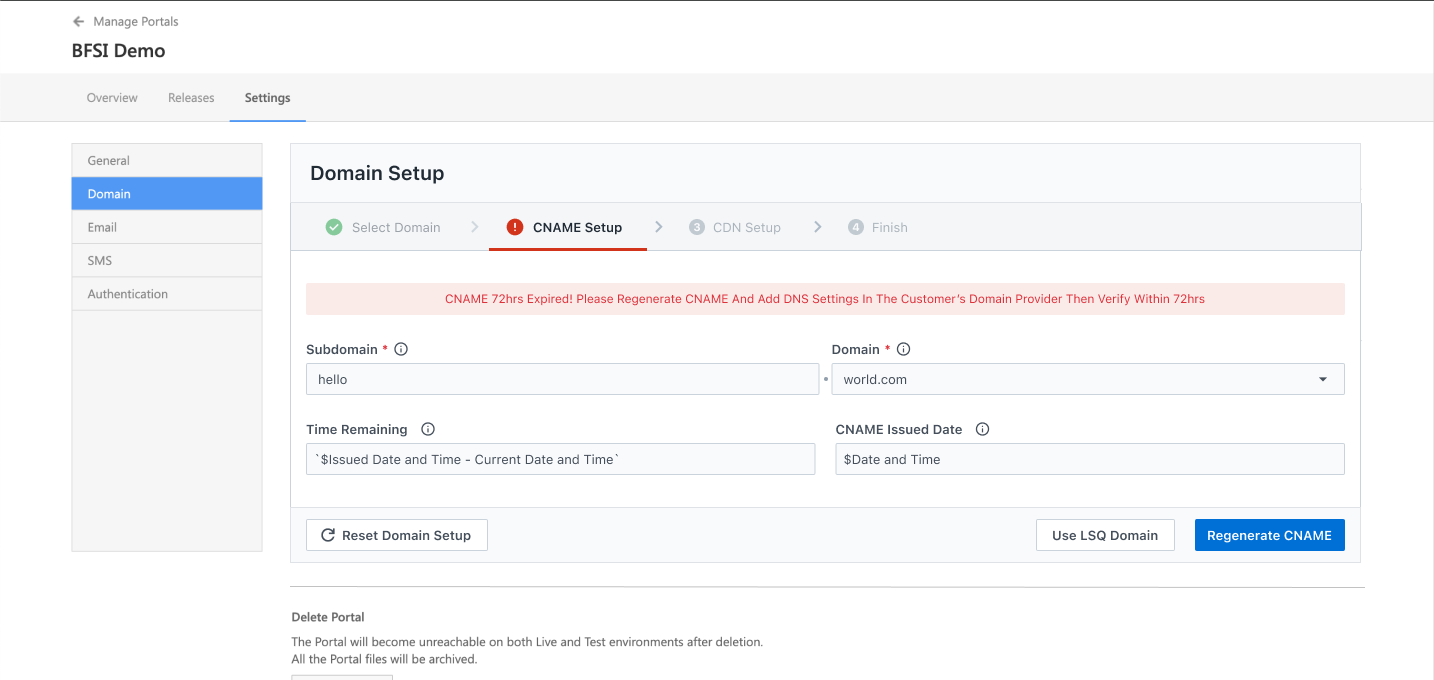The image size is (1434, 680).
Task: Click the info icon beside Domain label
Action: pos(903,348)
